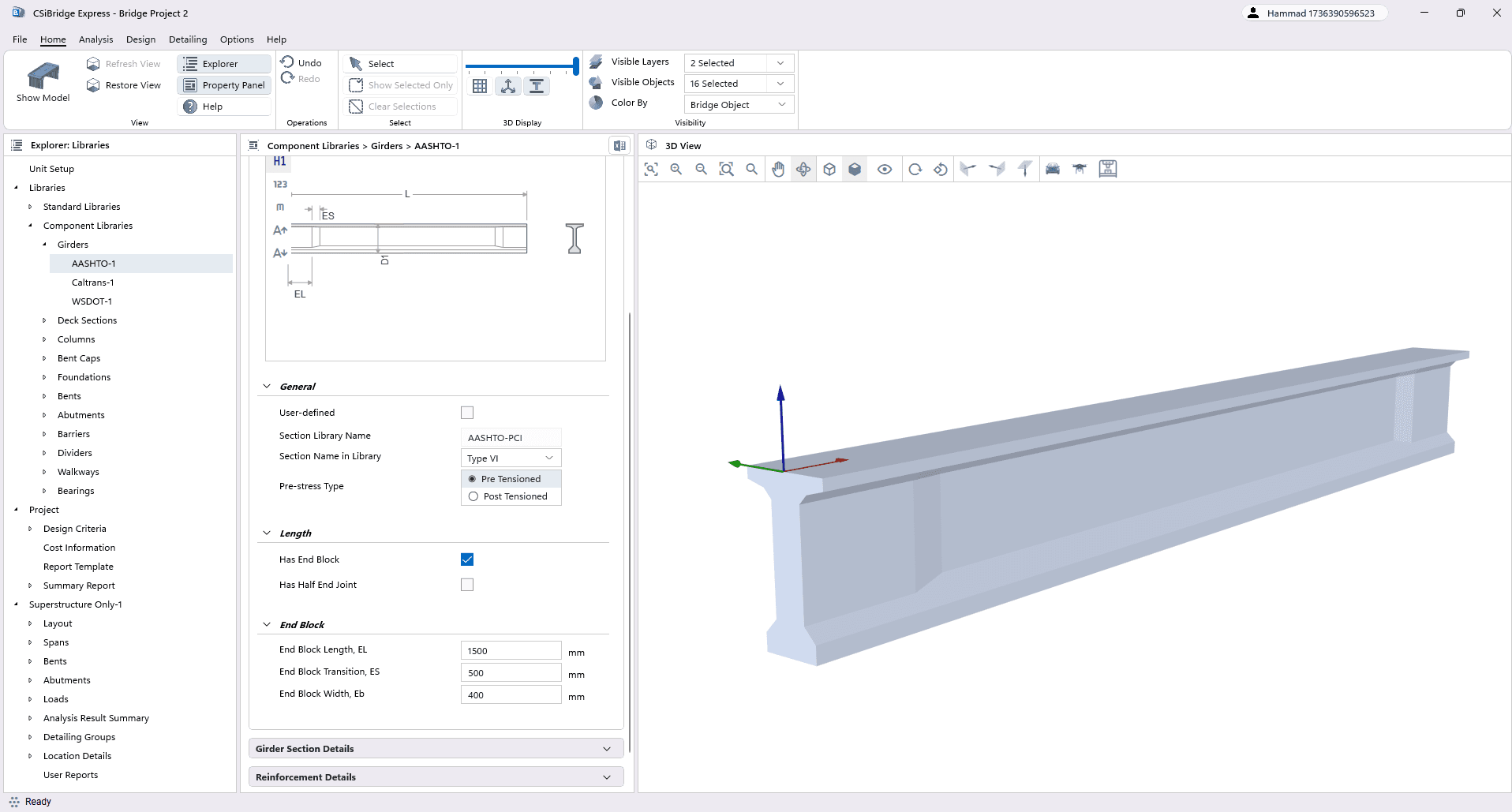Click the End Block Length, EL field
Viewport: 1512px width, 812px height.
point(511,651)
